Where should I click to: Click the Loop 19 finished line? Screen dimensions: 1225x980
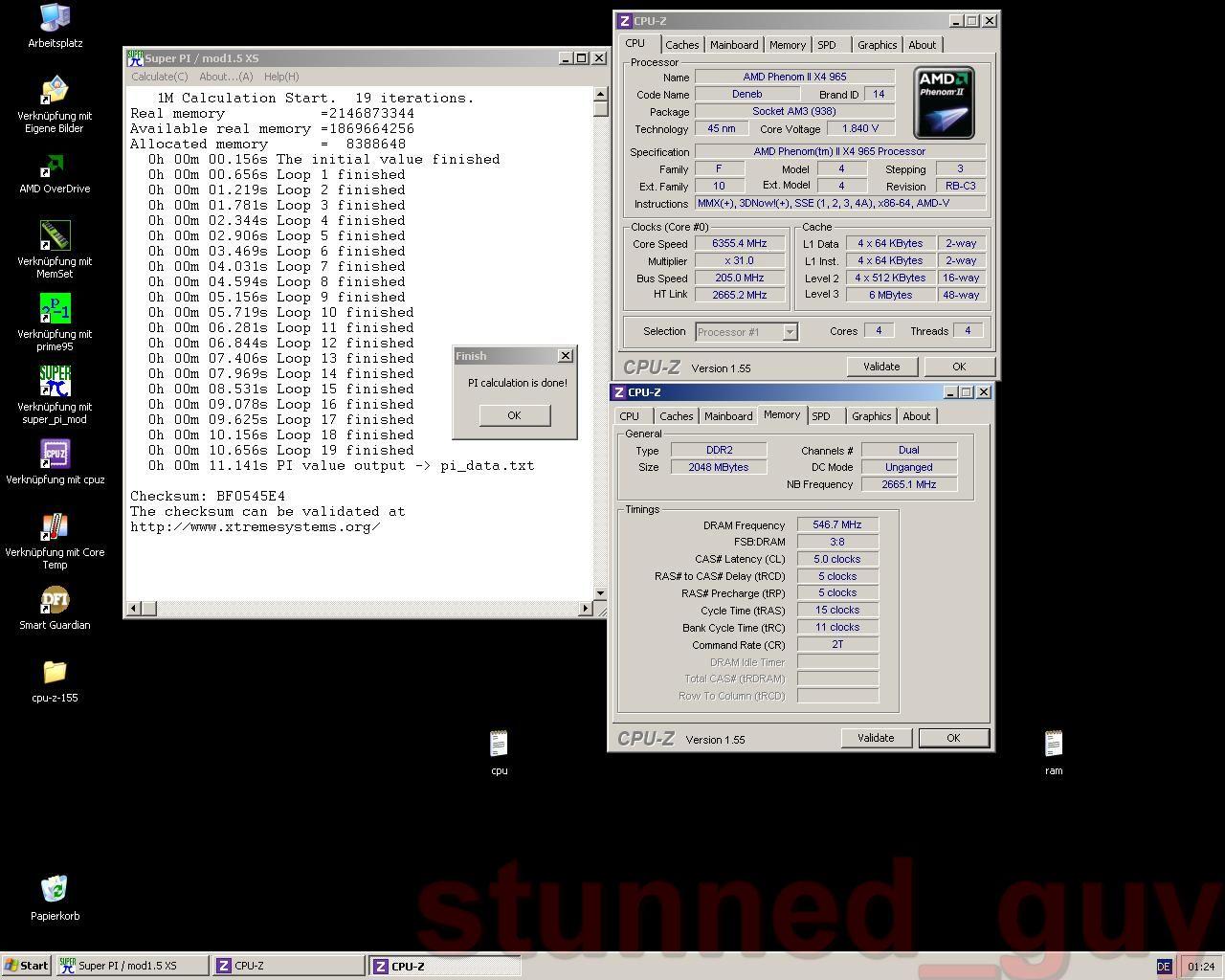click(281, 450)
